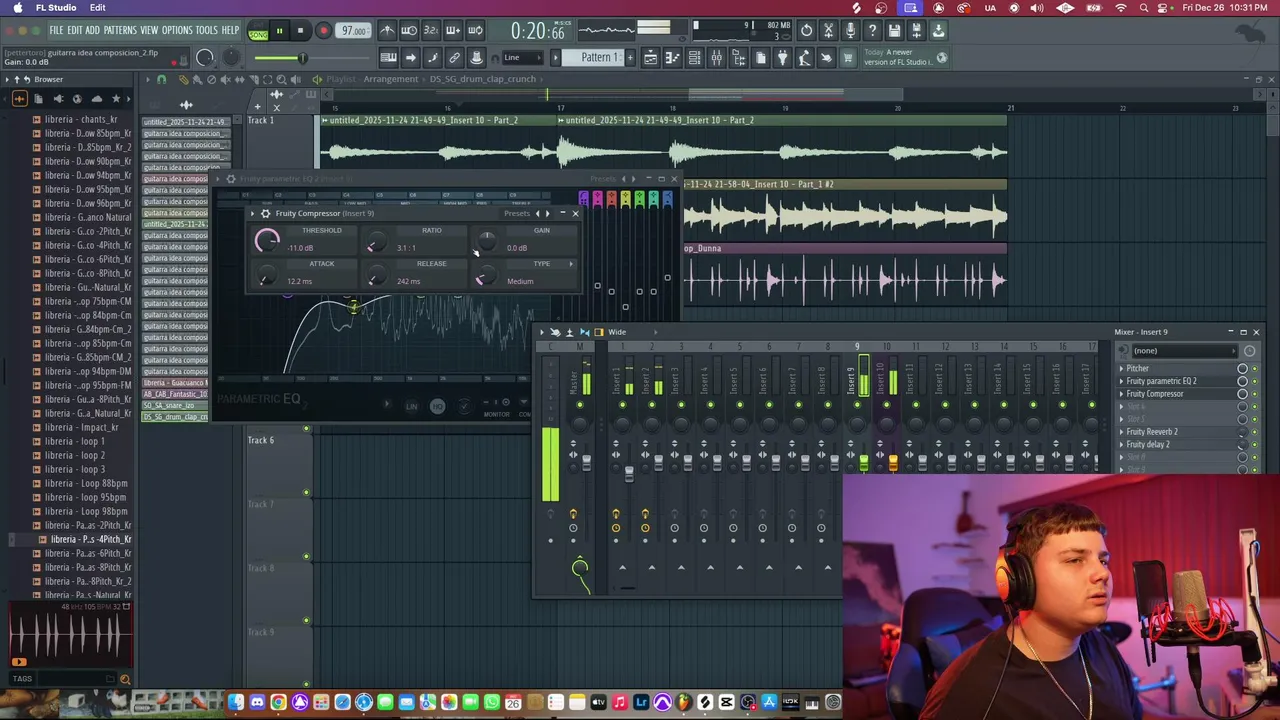Click the microphone one-click audio recording icon
1280x720 pixels.
point(850,30)
